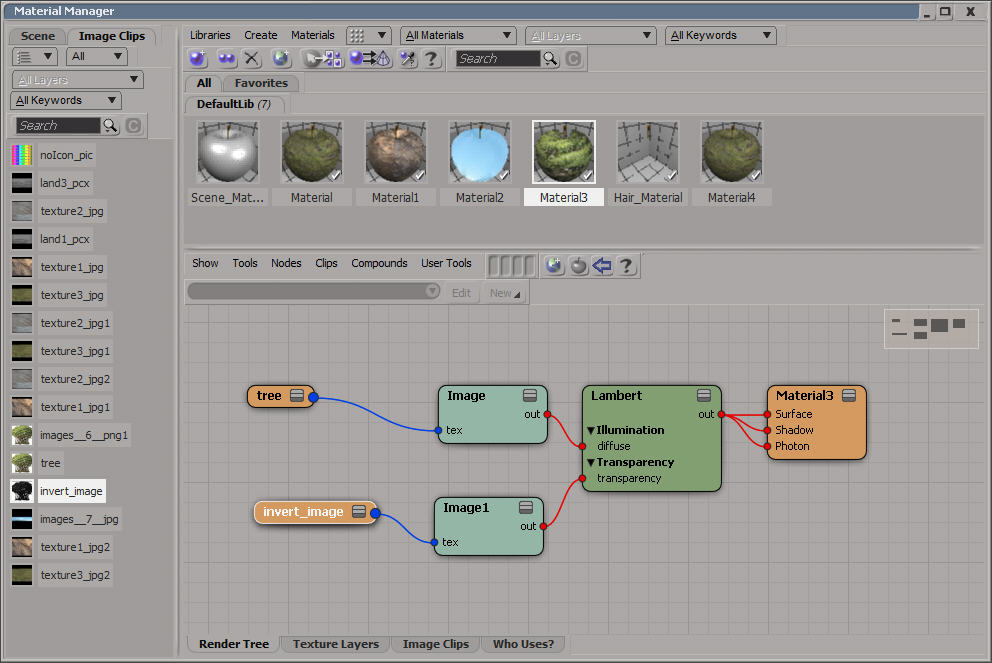This screenshot has height=663, width=992.
Task: Switch to the Image Clips tab
Action: click(x=112, y=35)
